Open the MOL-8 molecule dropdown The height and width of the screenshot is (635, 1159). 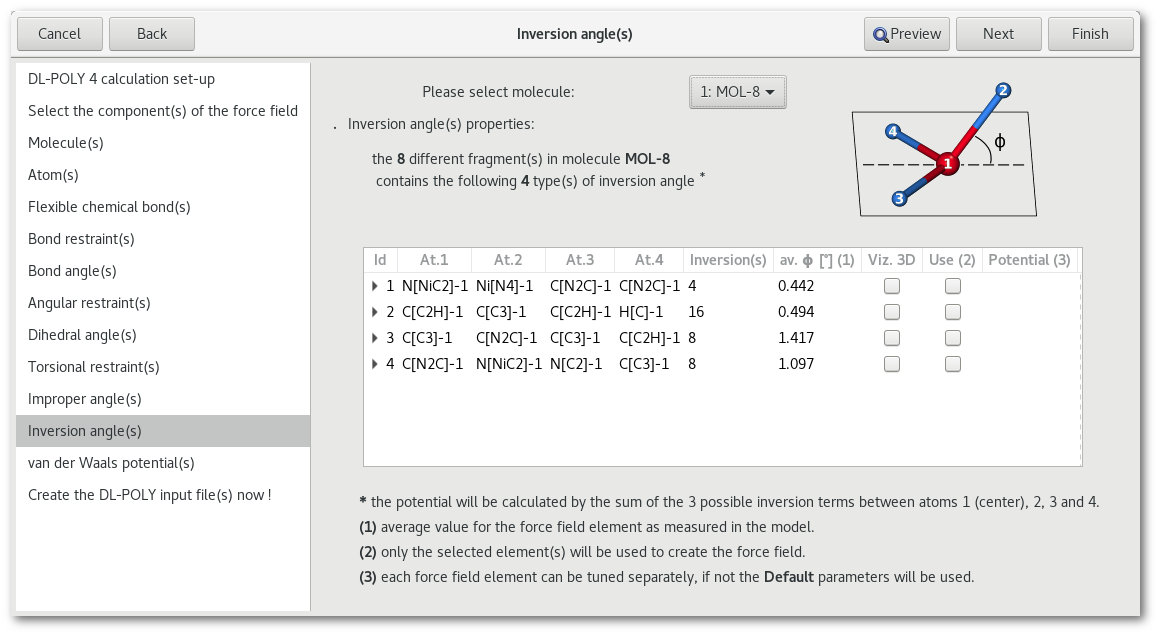click(738, 92)
